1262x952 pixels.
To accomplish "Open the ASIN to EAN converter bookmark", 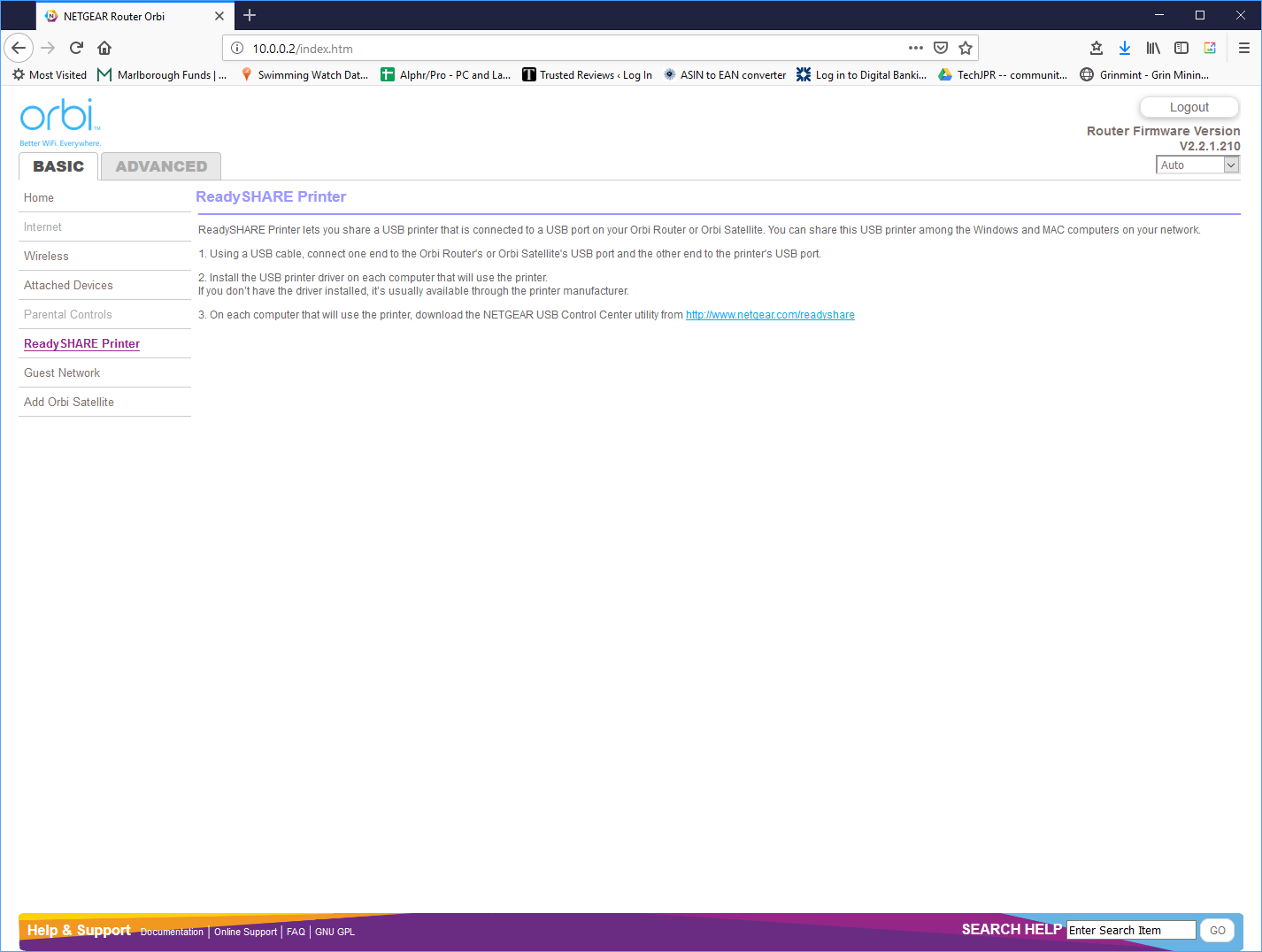I will coord(724,75).
